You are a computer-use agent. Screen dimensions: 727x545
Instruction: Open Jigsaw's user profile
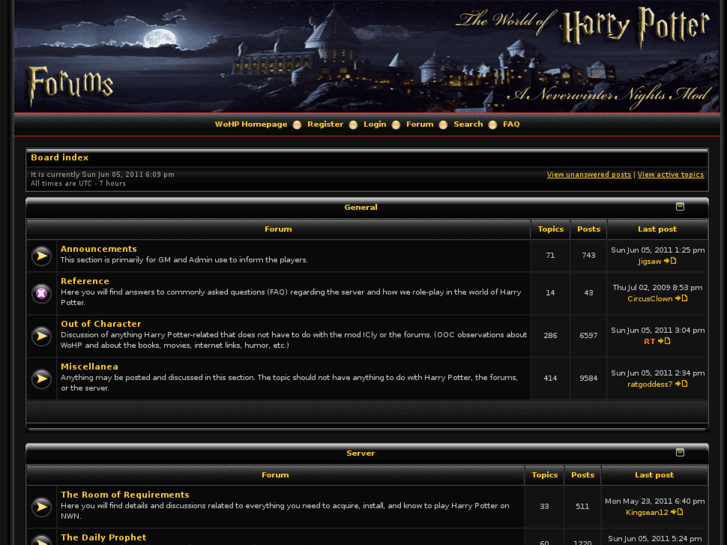click(x=650, y=262)
